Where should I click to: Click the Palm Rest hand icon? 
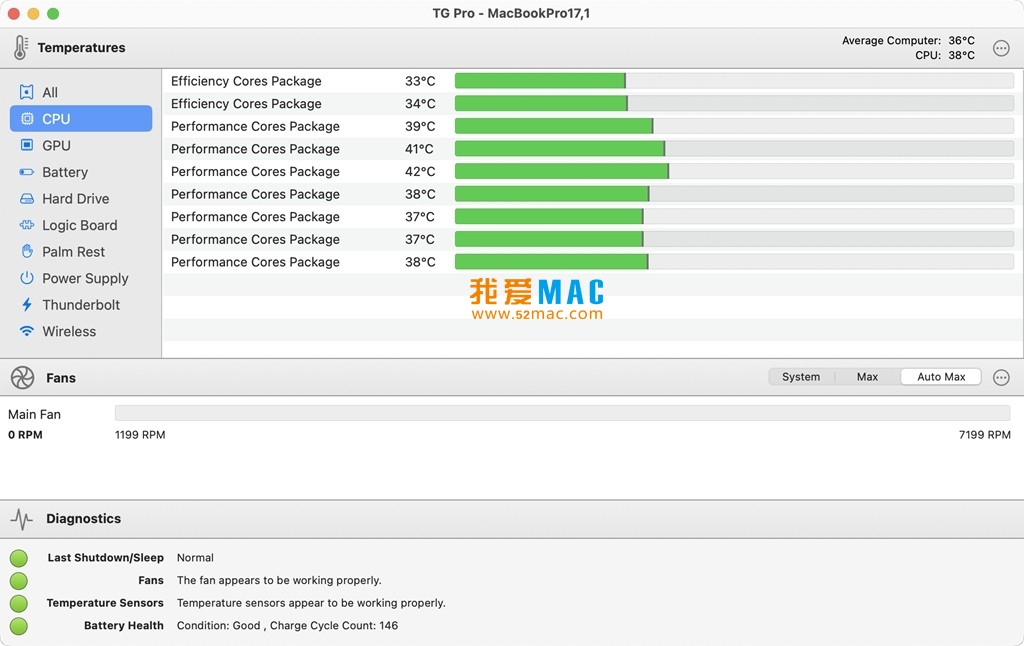click(27, 251)
